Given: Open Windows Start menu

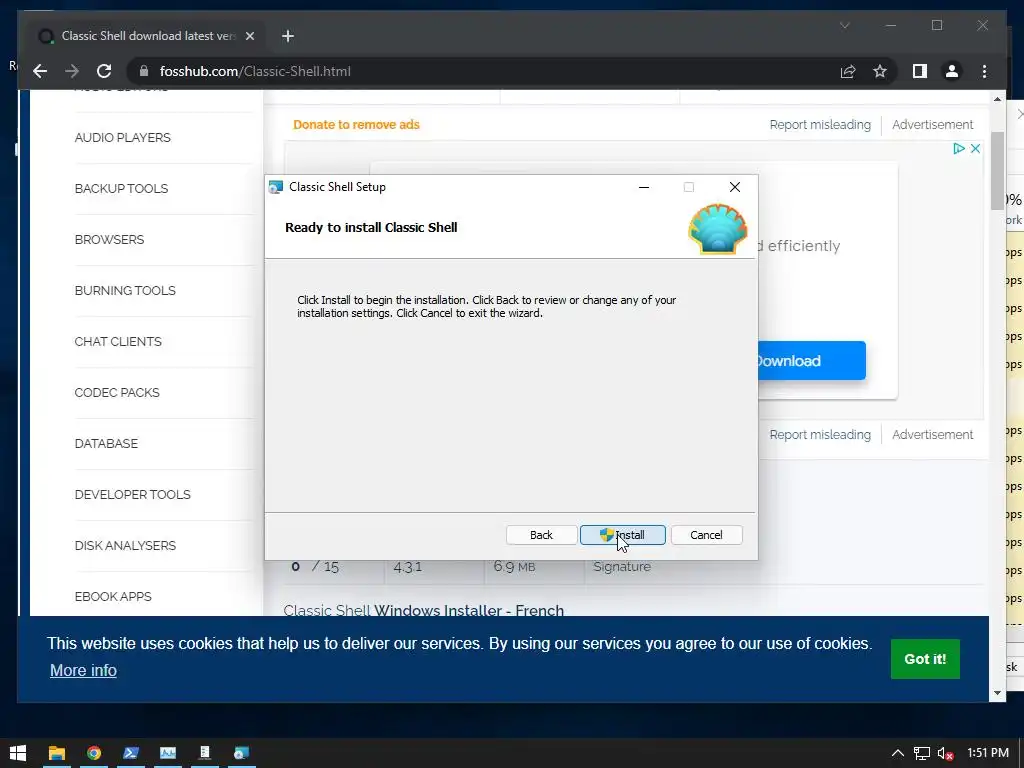Looking at the screenshot, I should [x=18, y=753].
